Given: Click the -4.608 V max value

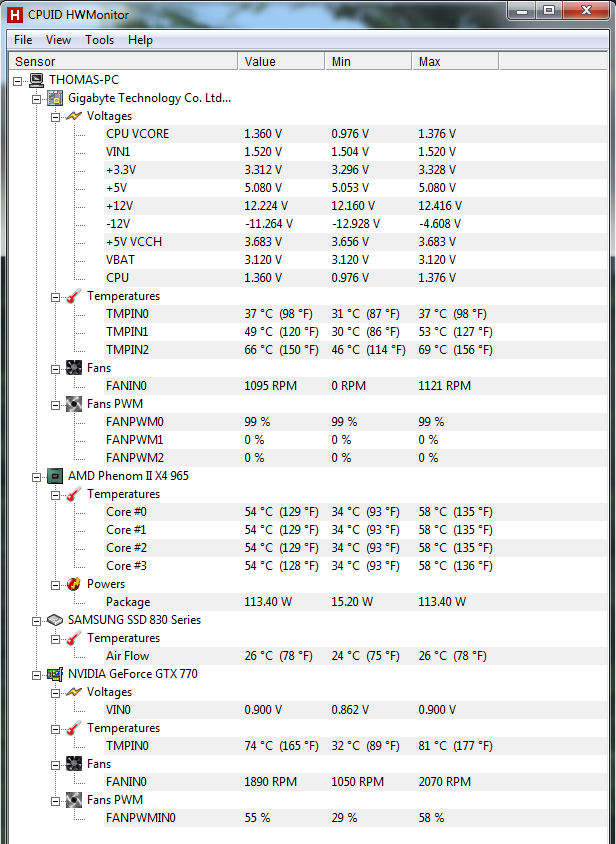Looking at the screenshot, I should tap(440, 224).
